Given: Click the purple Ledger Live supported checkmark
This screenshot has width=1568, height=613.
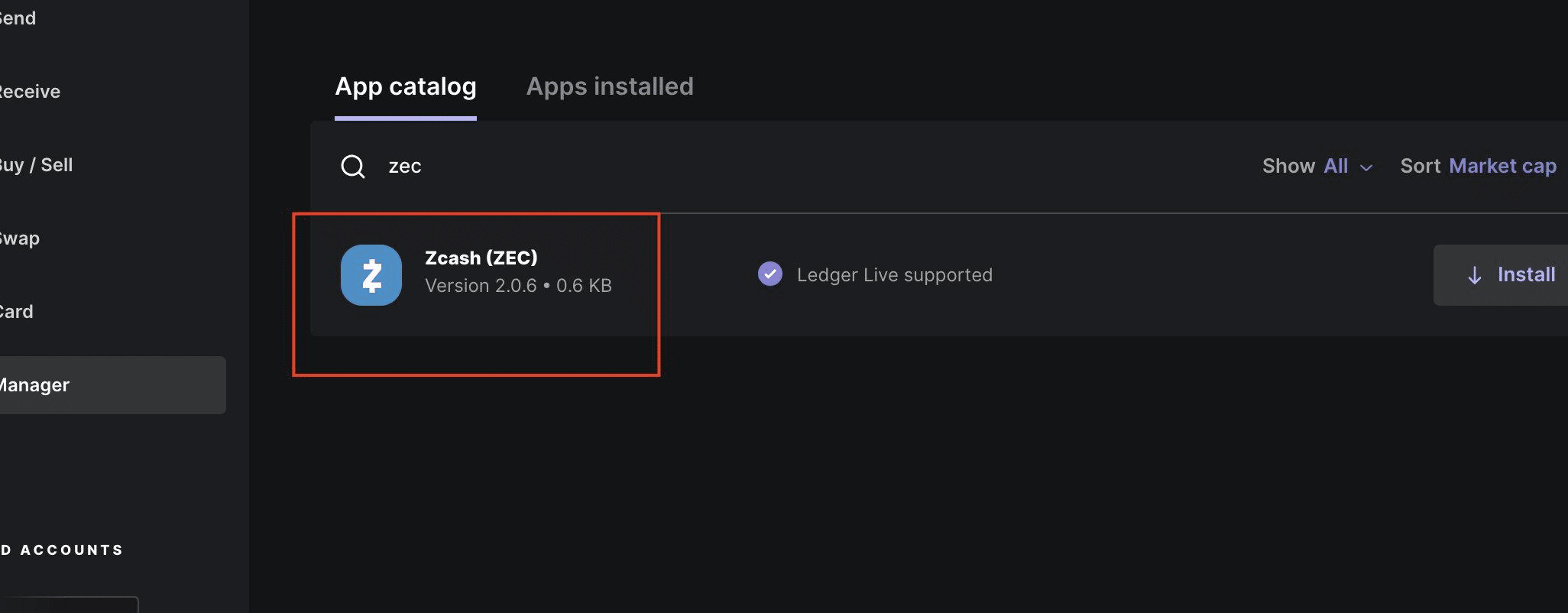Looking at the screenshot, I should coord(769,274).
